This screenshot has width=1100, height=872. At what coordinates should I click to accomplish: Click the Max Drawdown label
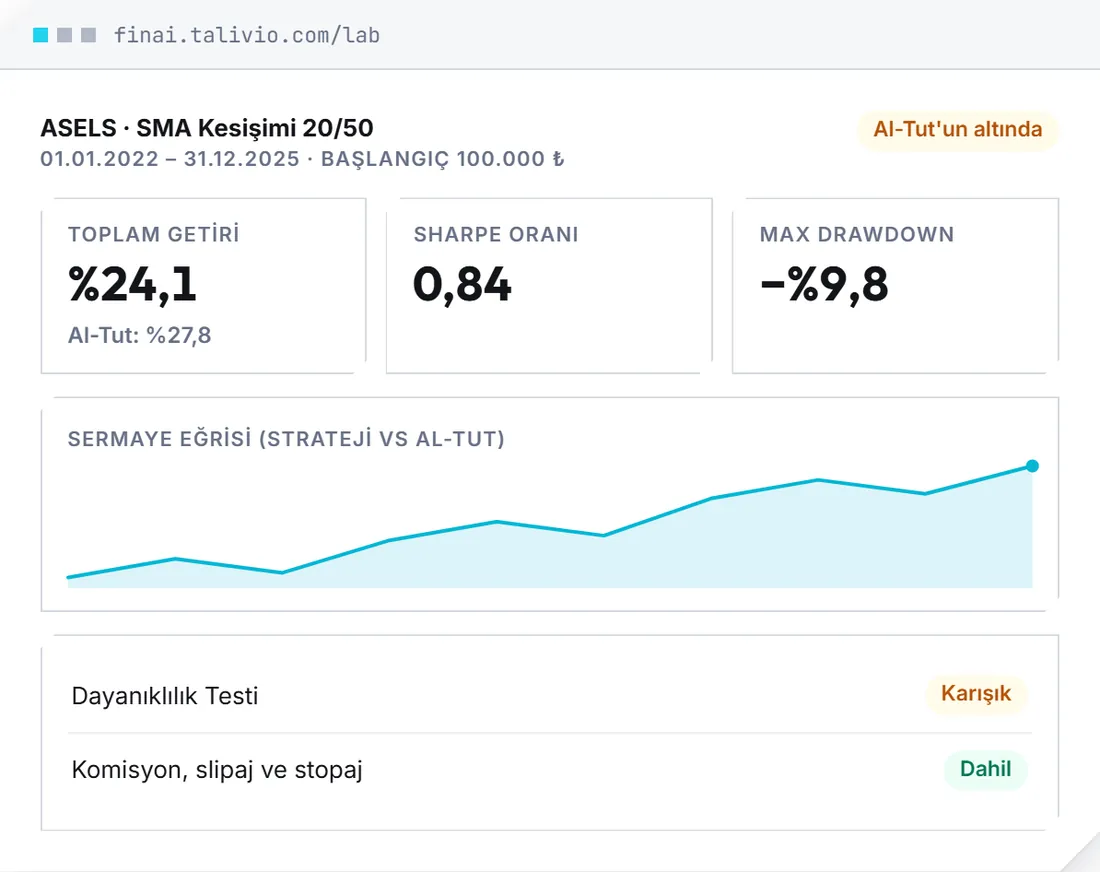[857, 234]
